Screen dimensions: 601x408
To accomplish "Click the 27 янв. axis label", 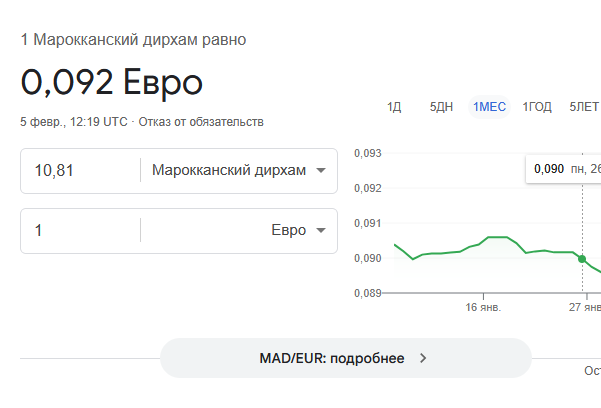I will point(583,308).
